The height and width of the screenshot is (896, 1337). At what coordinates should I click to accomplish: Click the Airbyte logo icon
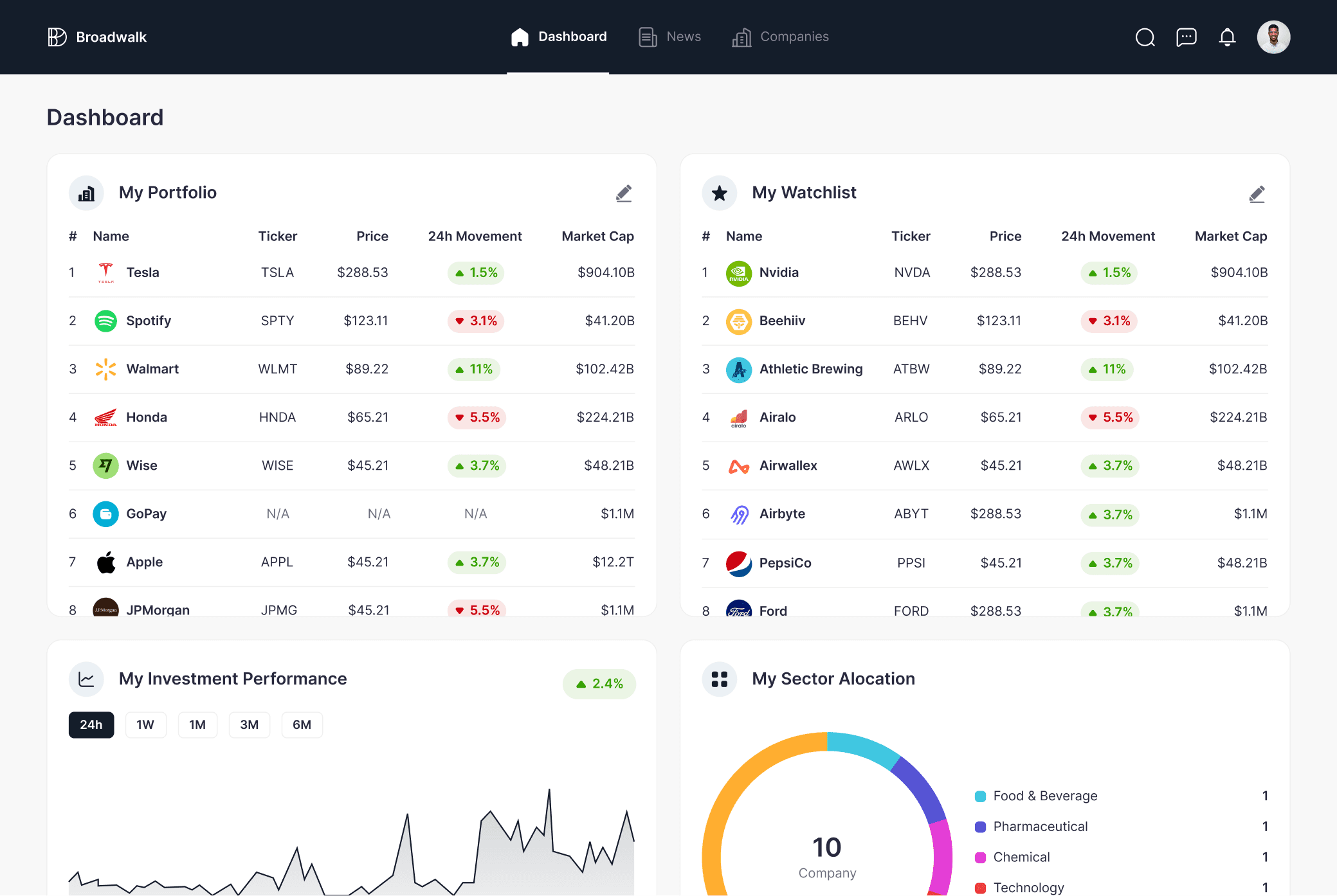tap(739, 514)
